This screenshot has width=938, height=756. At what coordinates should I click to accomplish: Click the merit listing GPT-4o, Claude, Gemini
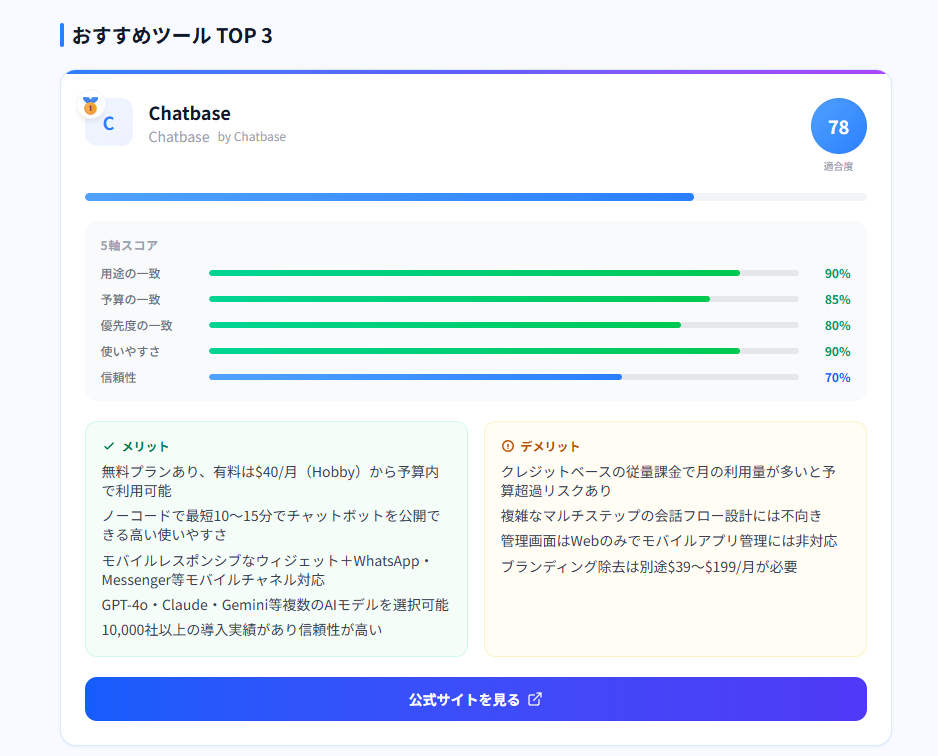pos(275,605)
